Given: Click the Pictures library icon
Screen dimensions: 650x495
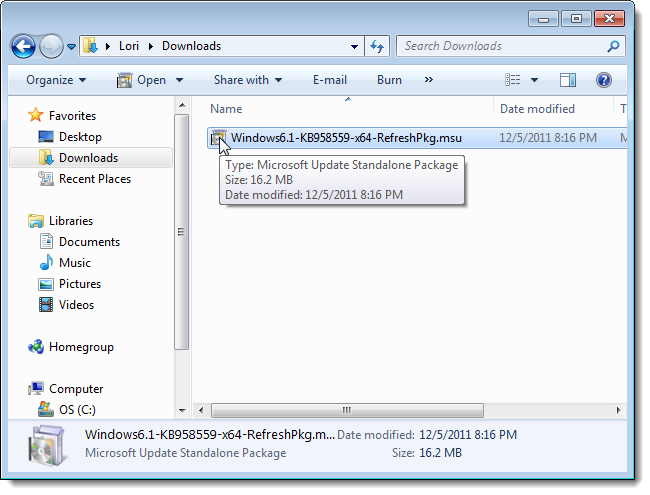Looking at the screenshot, I should 46,284.
